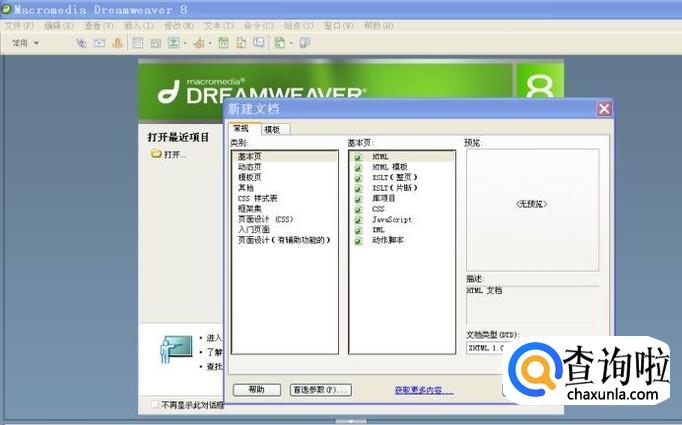Select the 基本页 category

(285, 156)
